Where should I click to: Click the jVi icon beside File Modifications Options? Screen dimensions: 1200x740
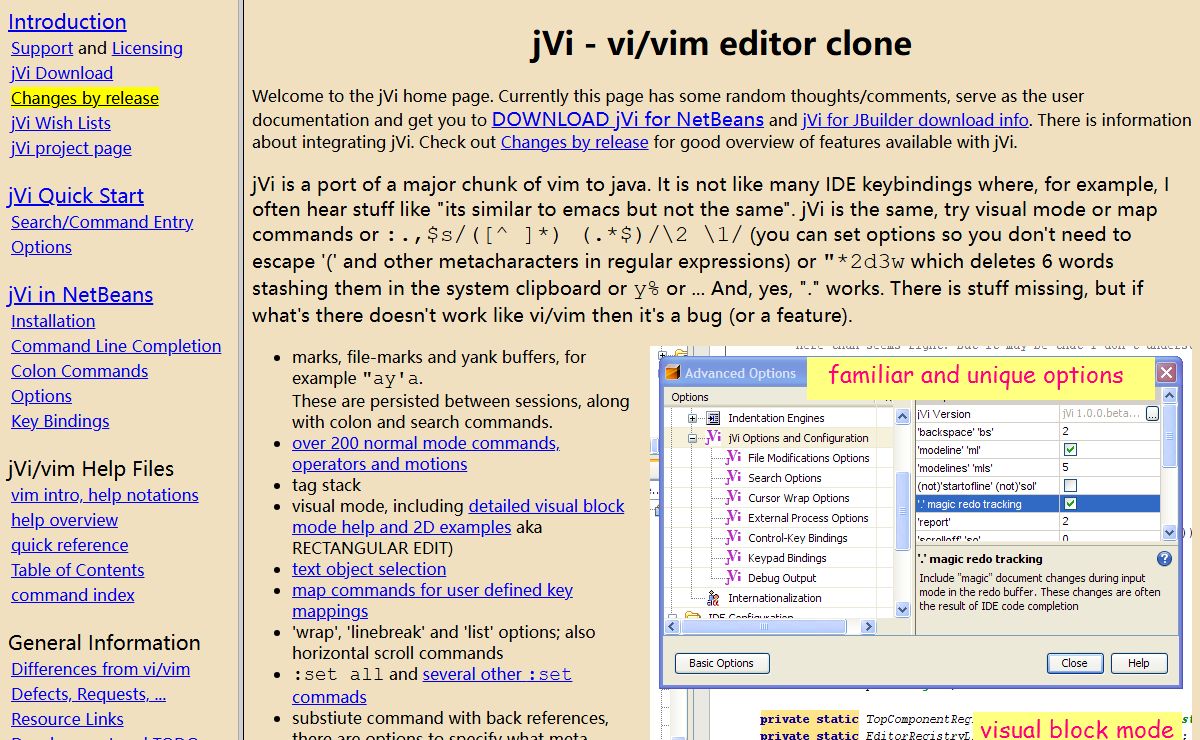pos(732,458)
